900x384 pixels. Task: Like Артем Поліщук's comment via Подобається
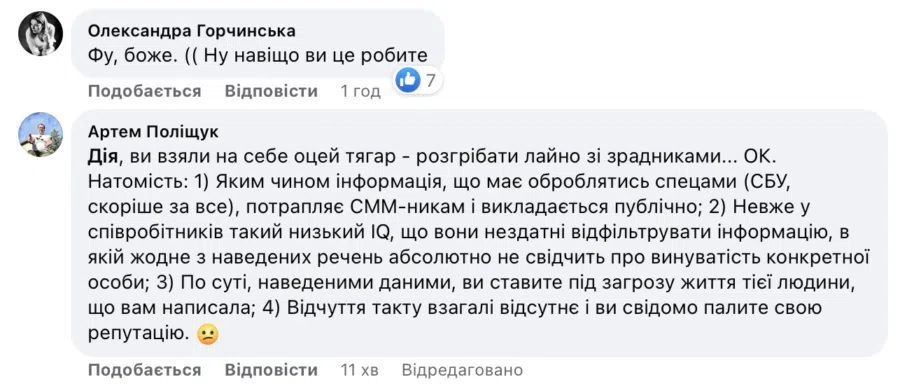point(145,370)
